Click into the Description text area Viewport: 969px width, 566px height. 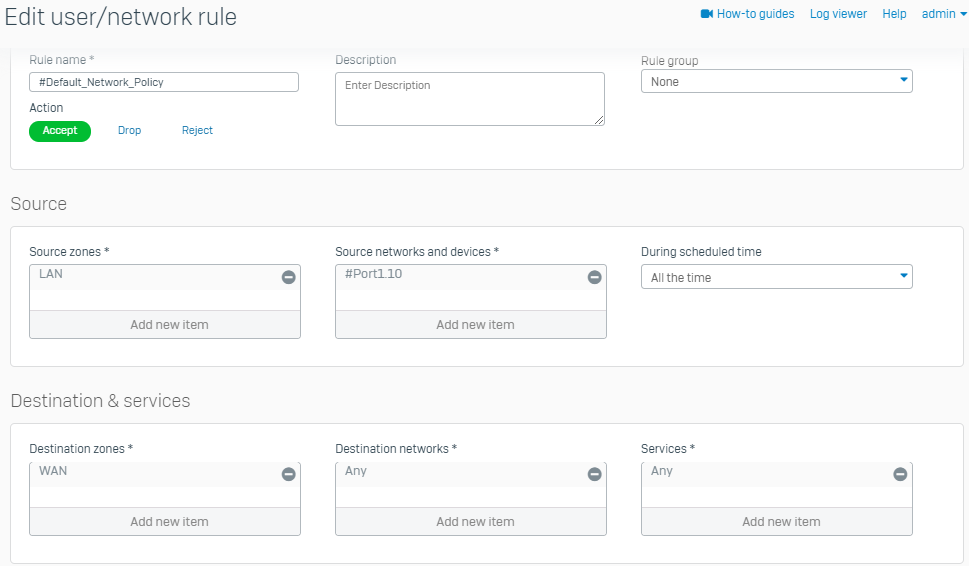[x=470, y=99]
